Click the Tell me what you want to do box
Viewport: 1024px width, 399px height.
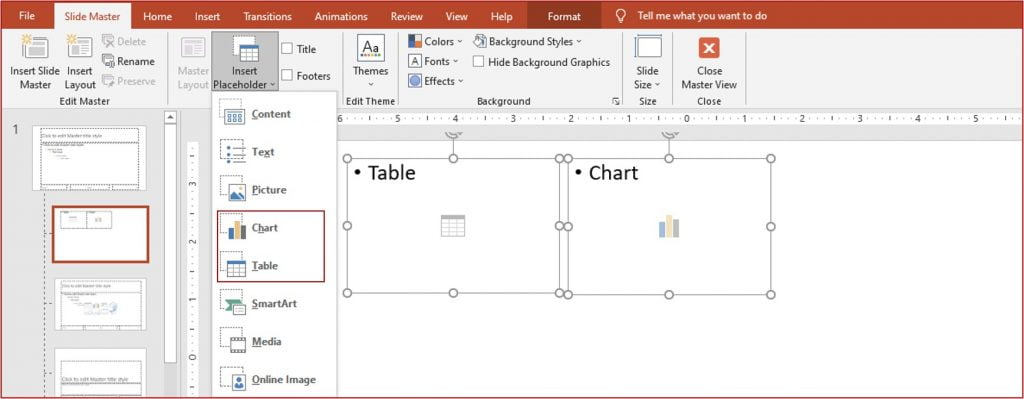[702, 16]
